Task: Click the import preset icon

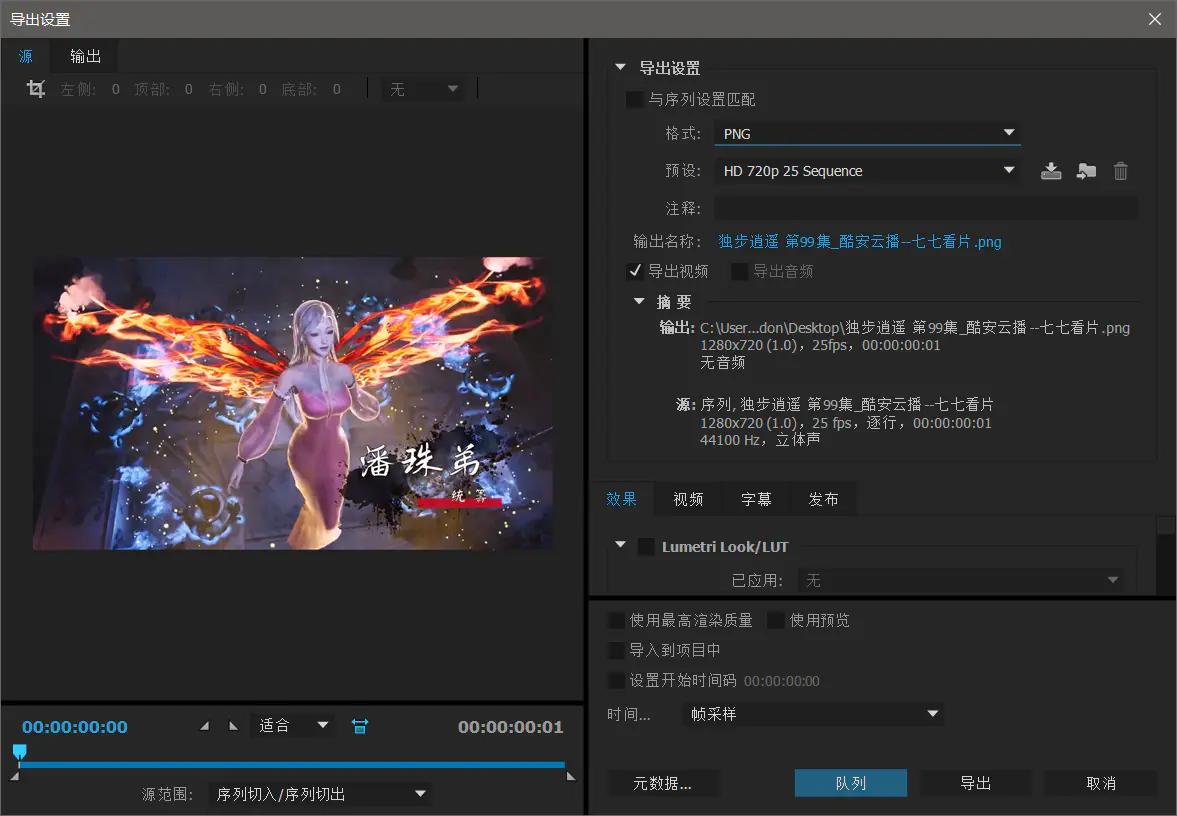Action: point(1086,171)
